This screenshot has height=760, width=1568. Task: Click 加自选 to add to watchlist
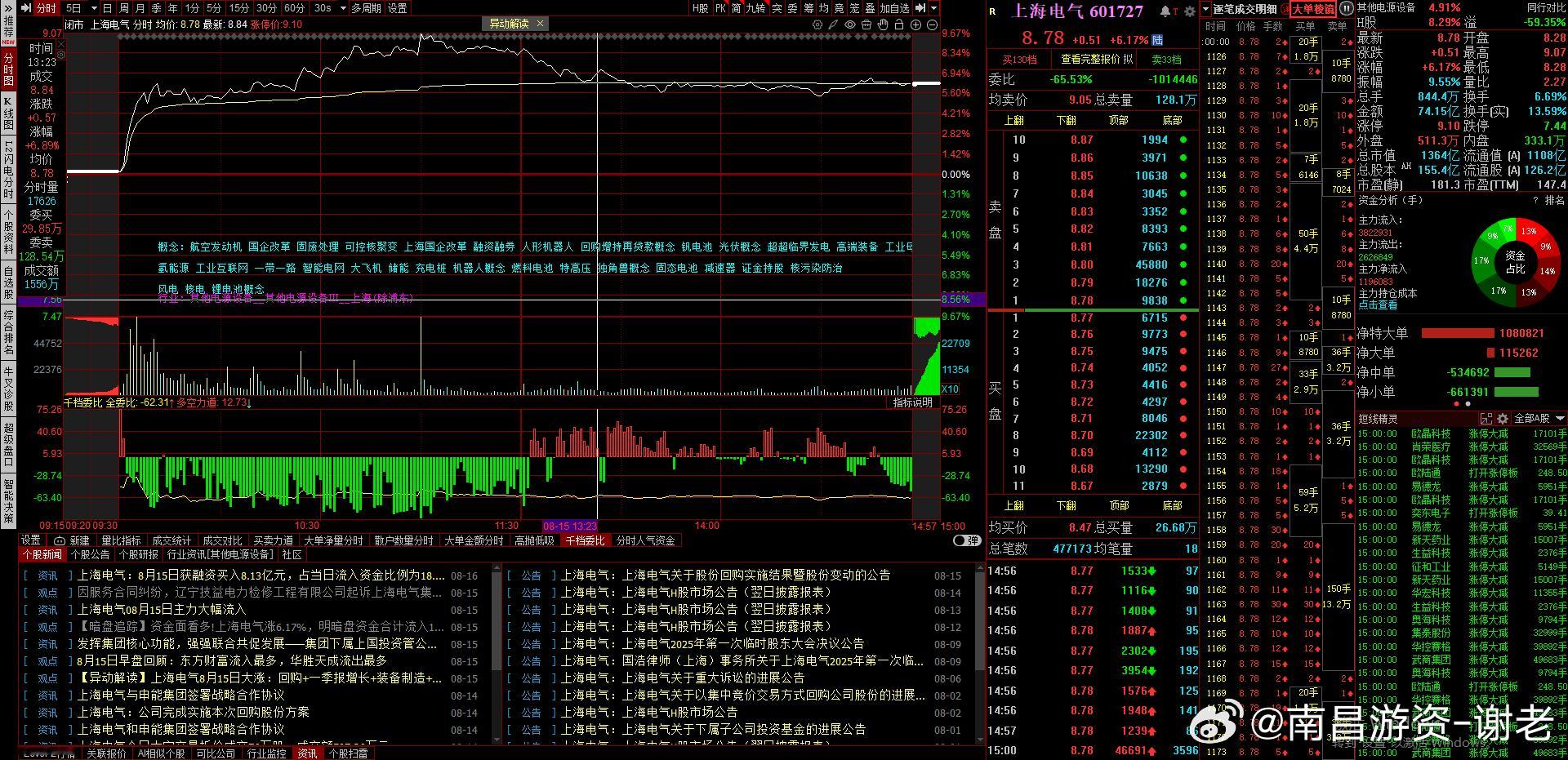pyautogui.click(x=895, y=8)
